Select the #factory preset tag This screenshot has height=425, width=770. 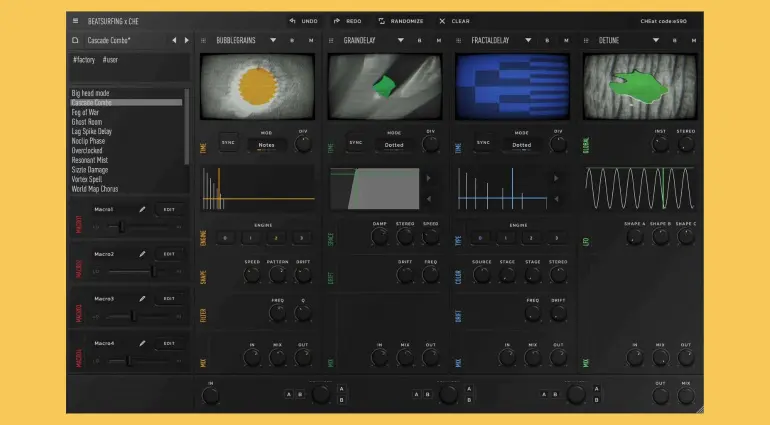pos(83,60)
